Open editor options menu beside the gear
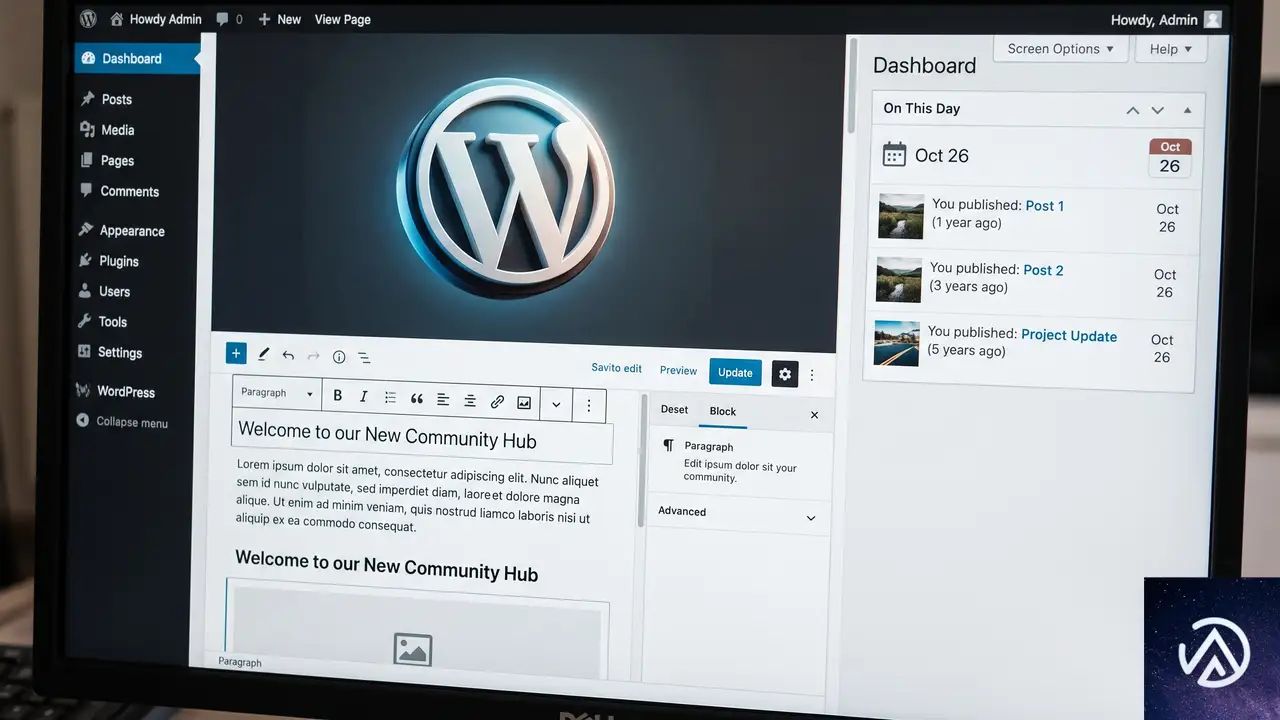1280x720 pixels. pyautogui.click(x=812, y=375)
